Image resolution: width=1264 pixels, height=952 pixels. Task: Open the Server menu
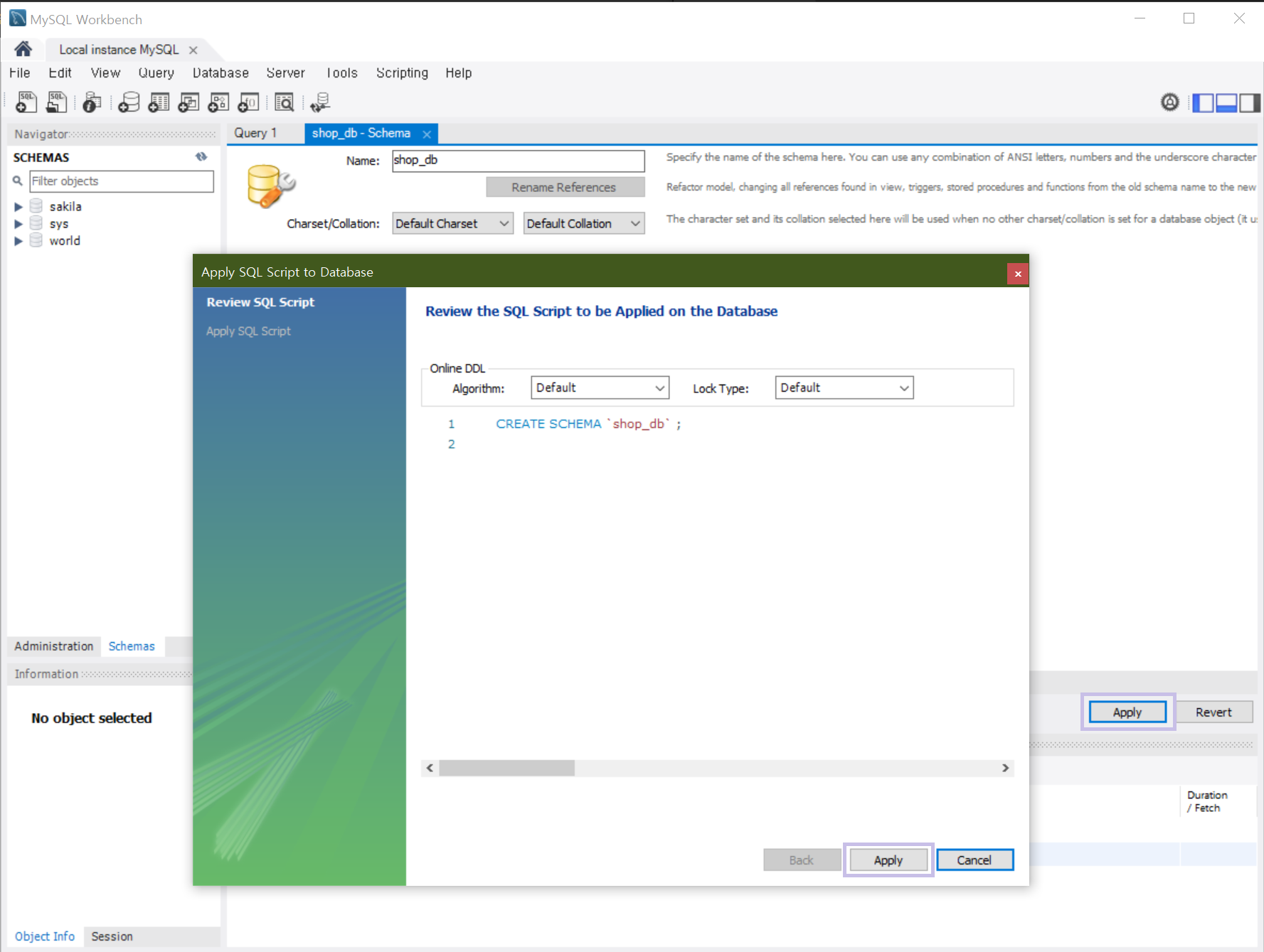pos(285,73)
